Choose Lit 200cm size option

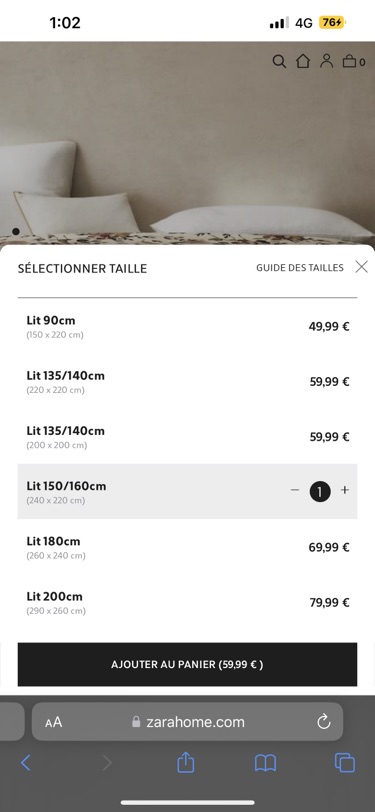188,602
